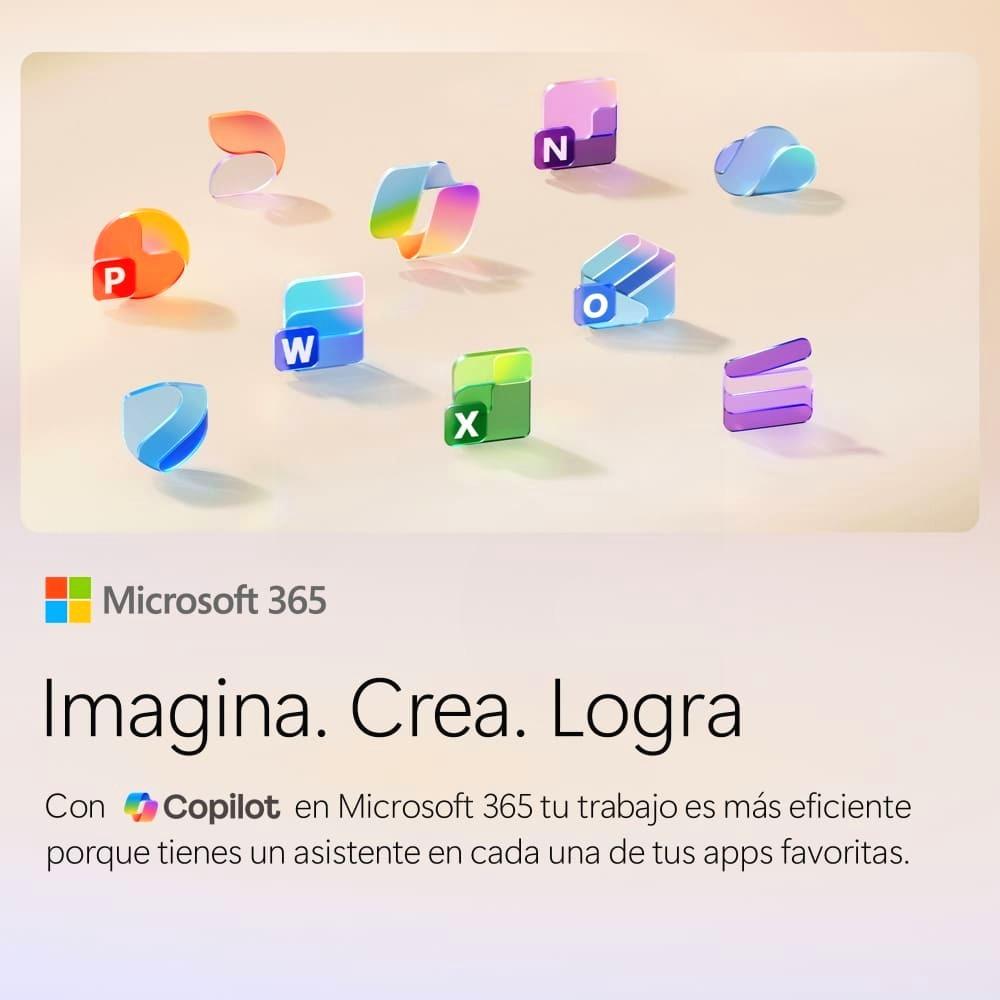
Task: Click the word Logra in headline
Action: point(647,710)
